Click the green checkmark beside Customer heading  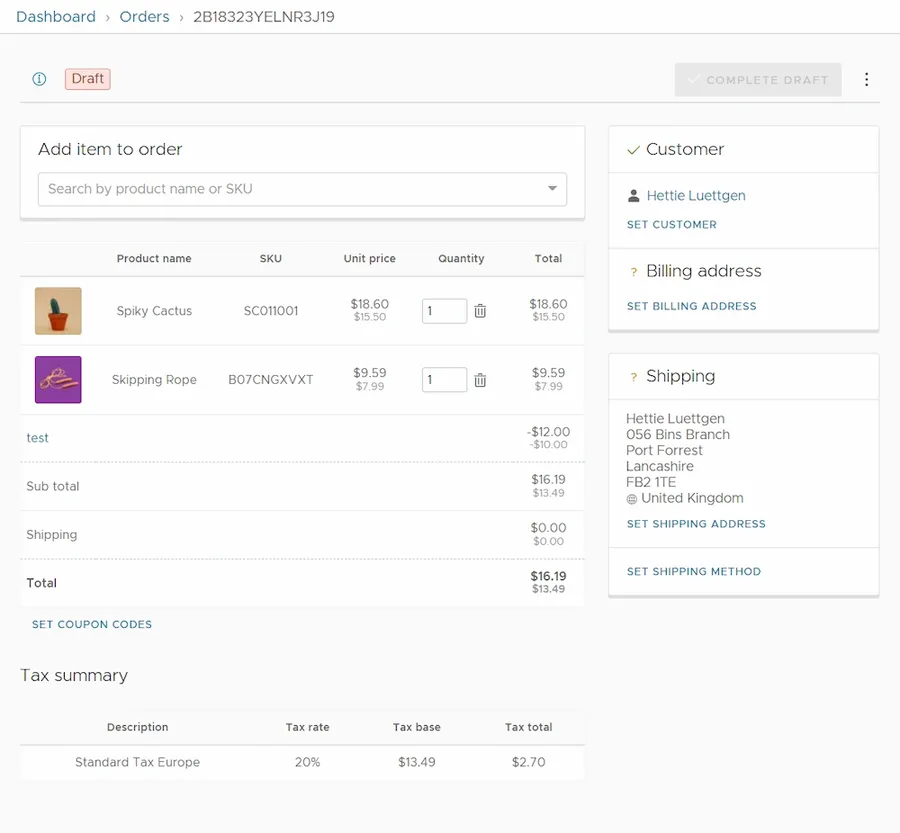[x=633, y=150]
